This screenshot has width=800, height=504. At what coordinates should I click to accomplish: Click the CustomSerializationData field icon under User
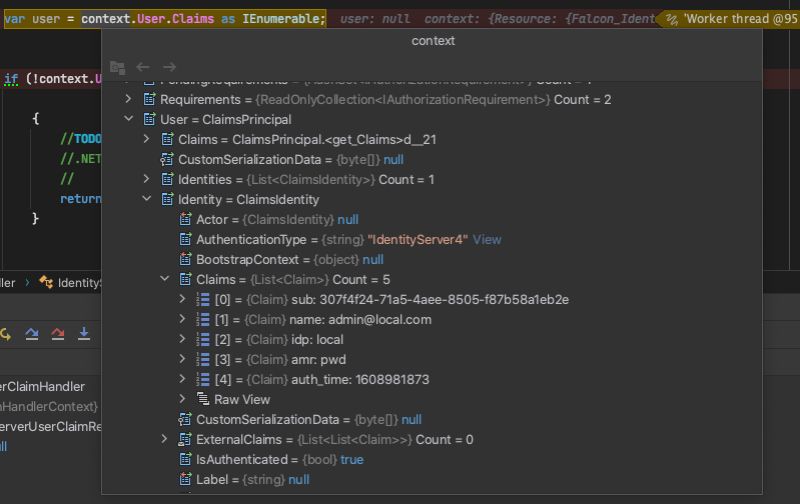pos(167,159)
